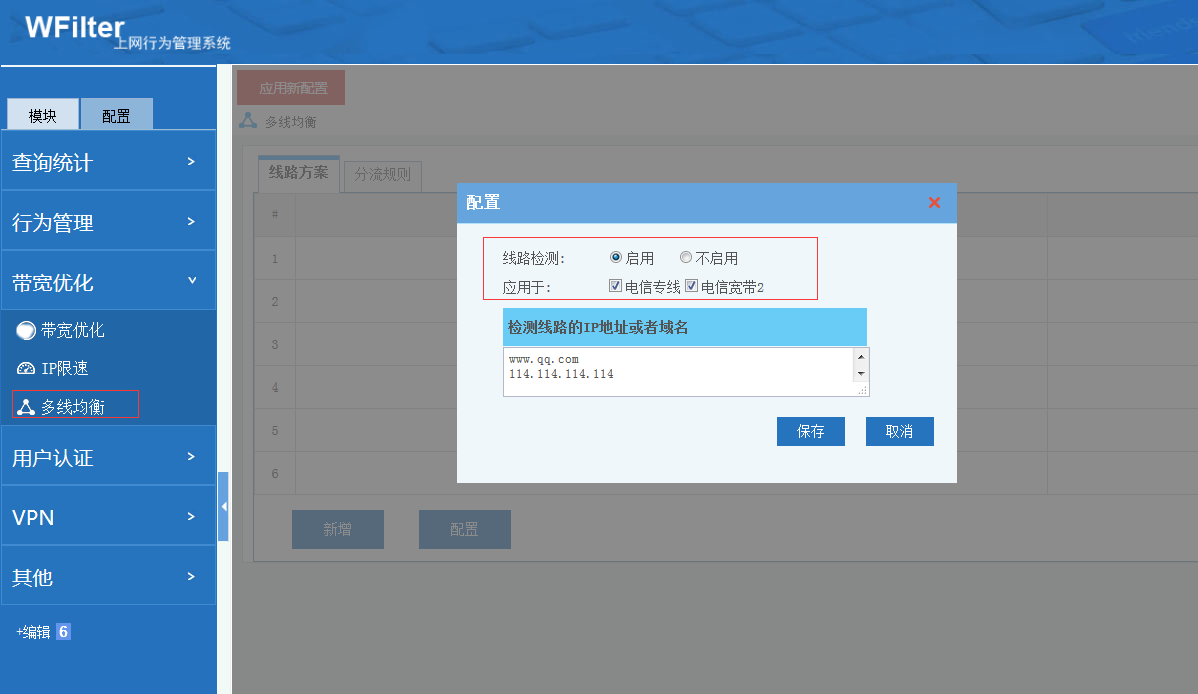Click the 取消 button
The width and height of the screenshot is (1198, 694).
click(899, 431)
